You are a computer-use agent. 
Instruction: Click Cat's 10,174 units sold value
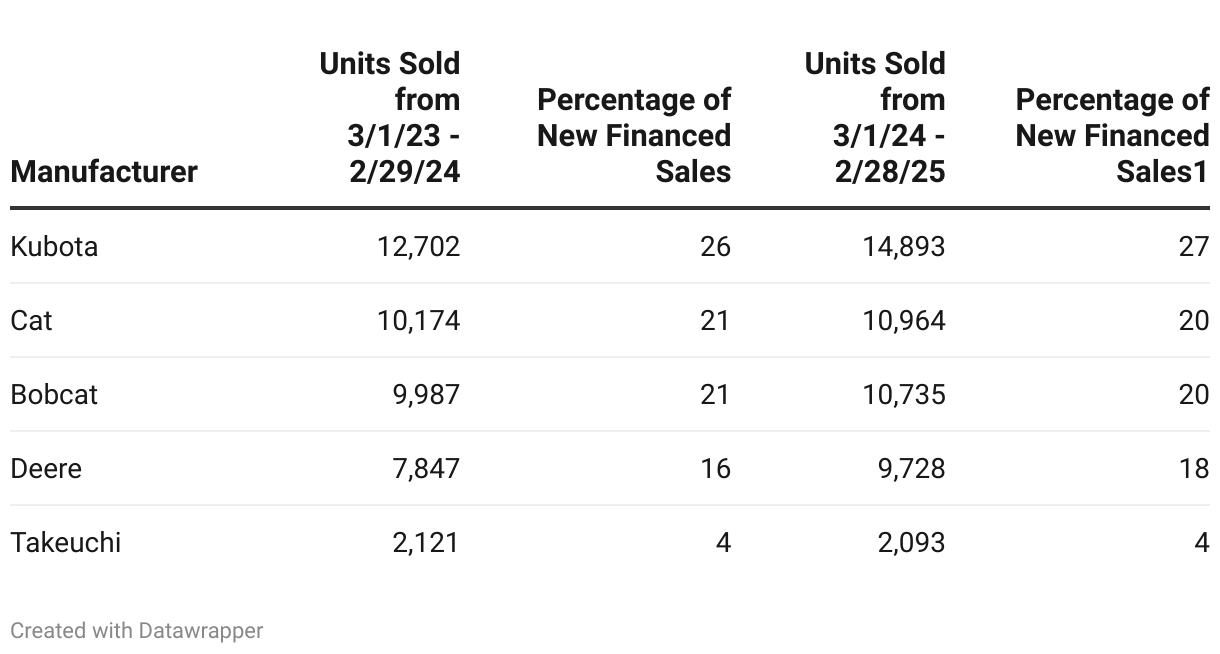pyautogui.click(x=419, y=320)
